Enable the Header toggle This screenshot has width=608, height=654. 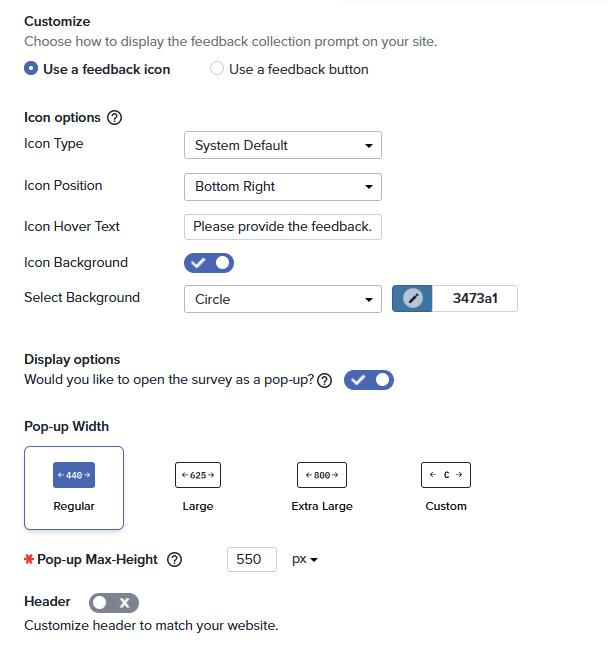[114, 602]
